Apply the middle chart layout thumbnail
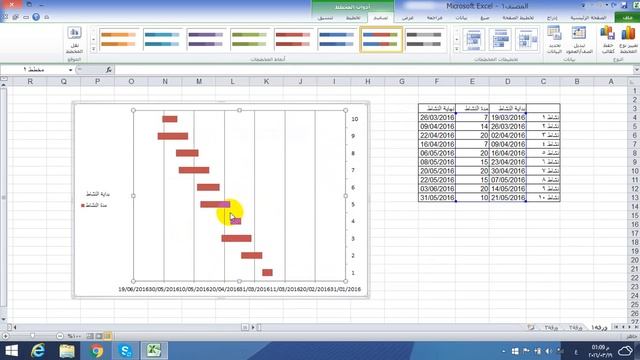Image resolution: width=640 pixels, height=360 pixels. pos(500,40)
